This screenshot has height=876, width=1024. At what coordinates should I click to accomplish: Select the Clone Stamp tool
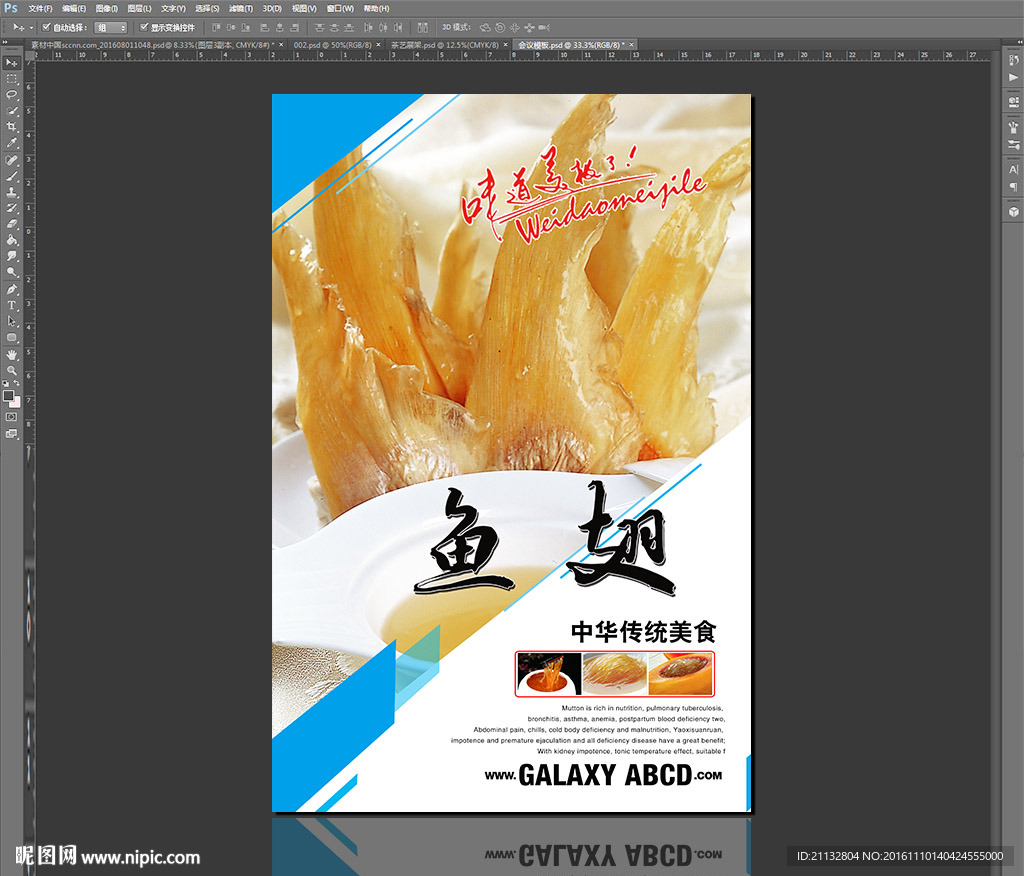tap(12, 192)
